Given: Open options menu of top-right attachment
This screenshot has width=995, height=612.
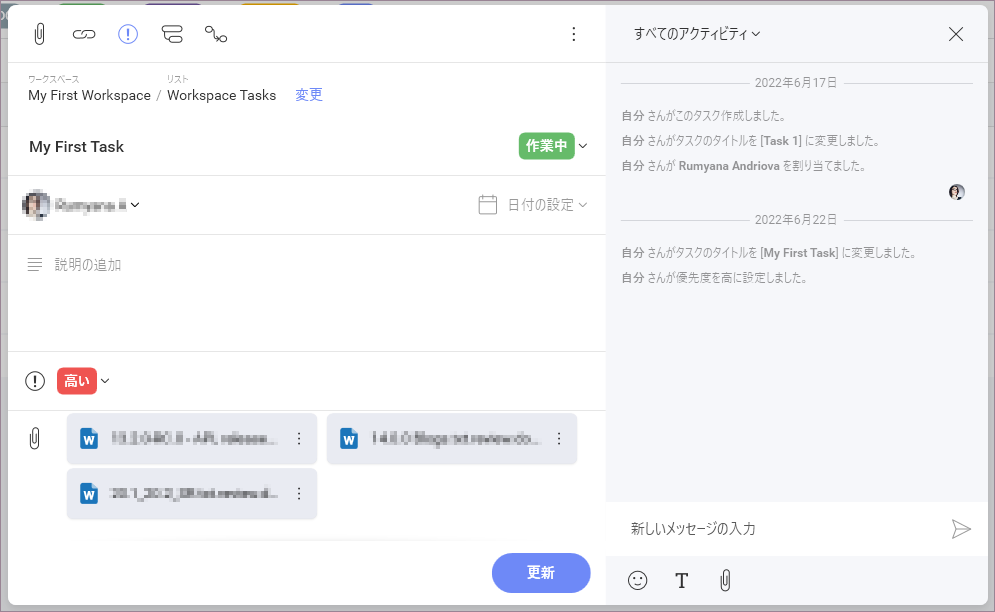Looking at the screenshot, I should point(559,439).
